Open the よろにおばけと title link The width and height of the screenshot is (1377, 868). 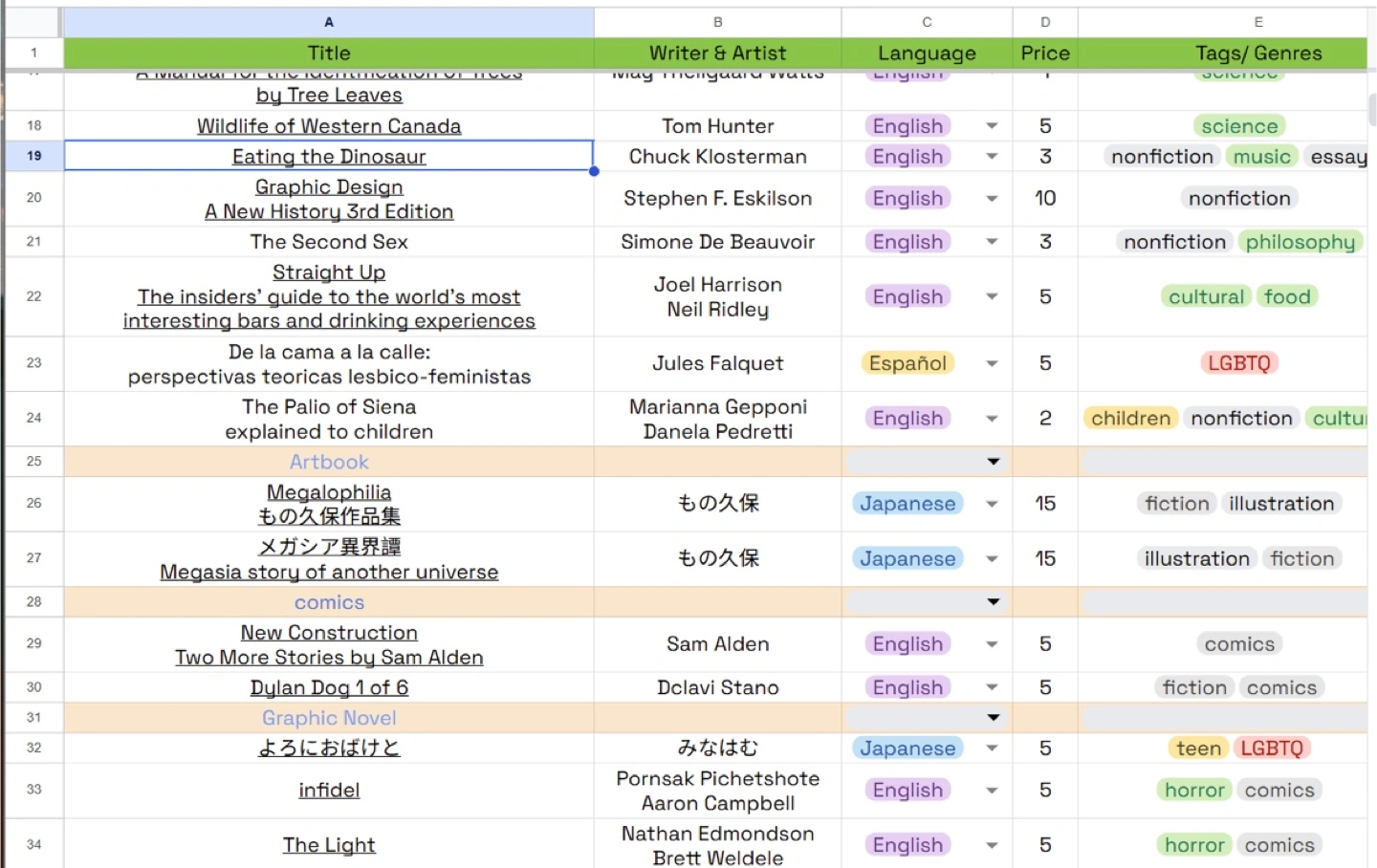[x=329, y=749]
